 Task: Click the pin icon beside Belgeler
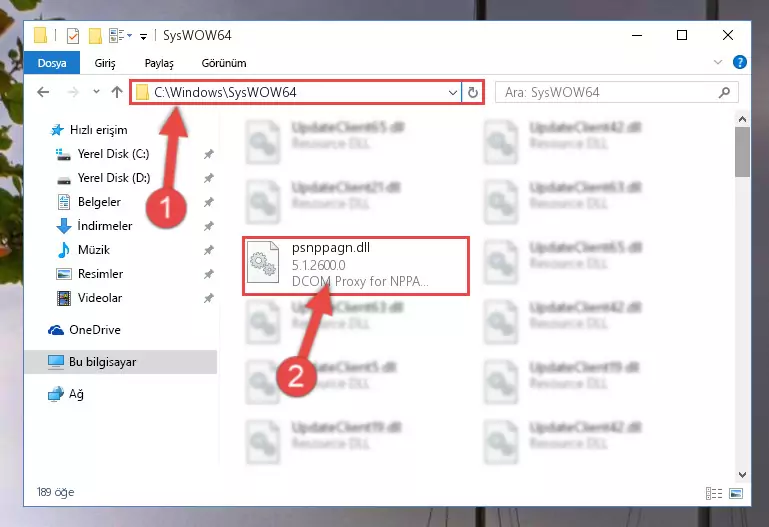[208, 202]
